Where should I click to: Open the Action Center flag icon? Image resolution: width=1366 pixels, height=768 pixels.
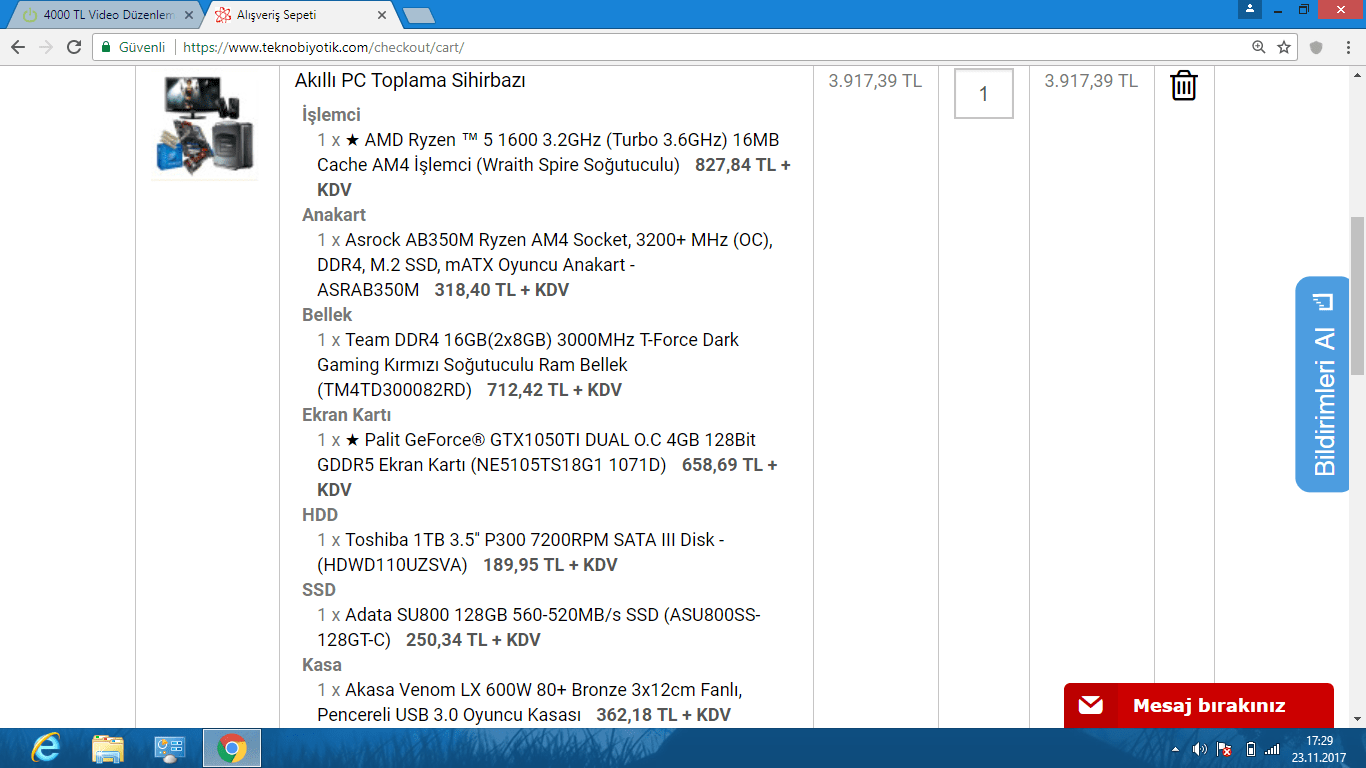click(x=1224, y=749)
